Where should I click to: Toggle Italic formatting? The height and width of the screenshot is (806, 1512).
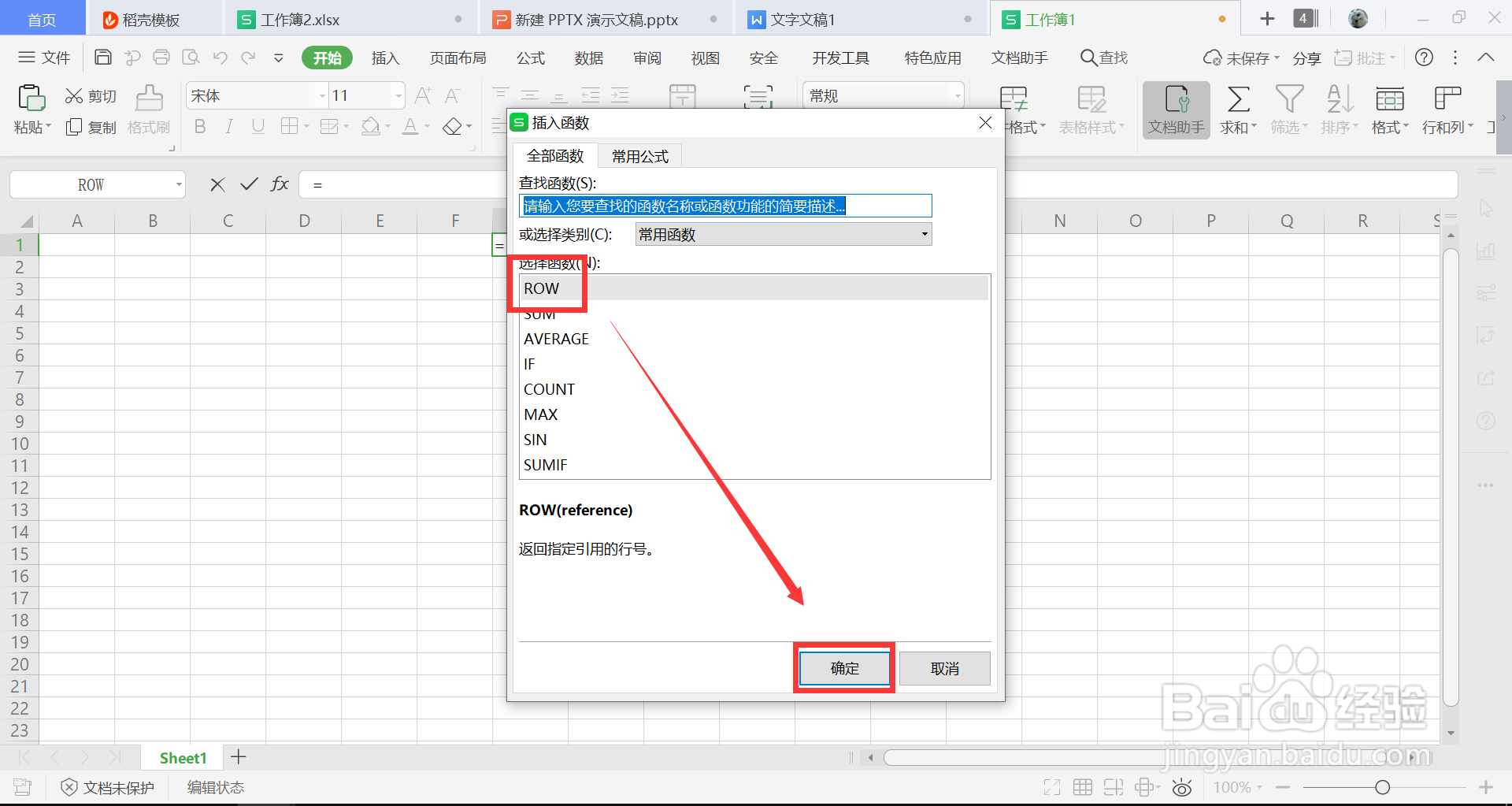229,127
